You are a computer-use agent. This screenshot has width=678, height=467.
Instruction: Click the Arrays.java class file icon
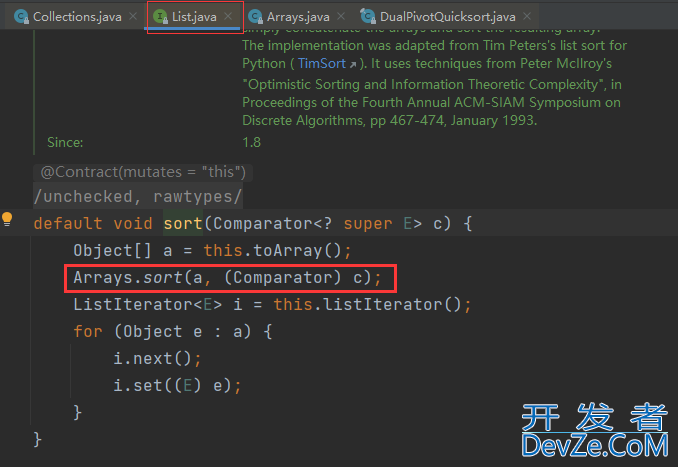[256, 16]
